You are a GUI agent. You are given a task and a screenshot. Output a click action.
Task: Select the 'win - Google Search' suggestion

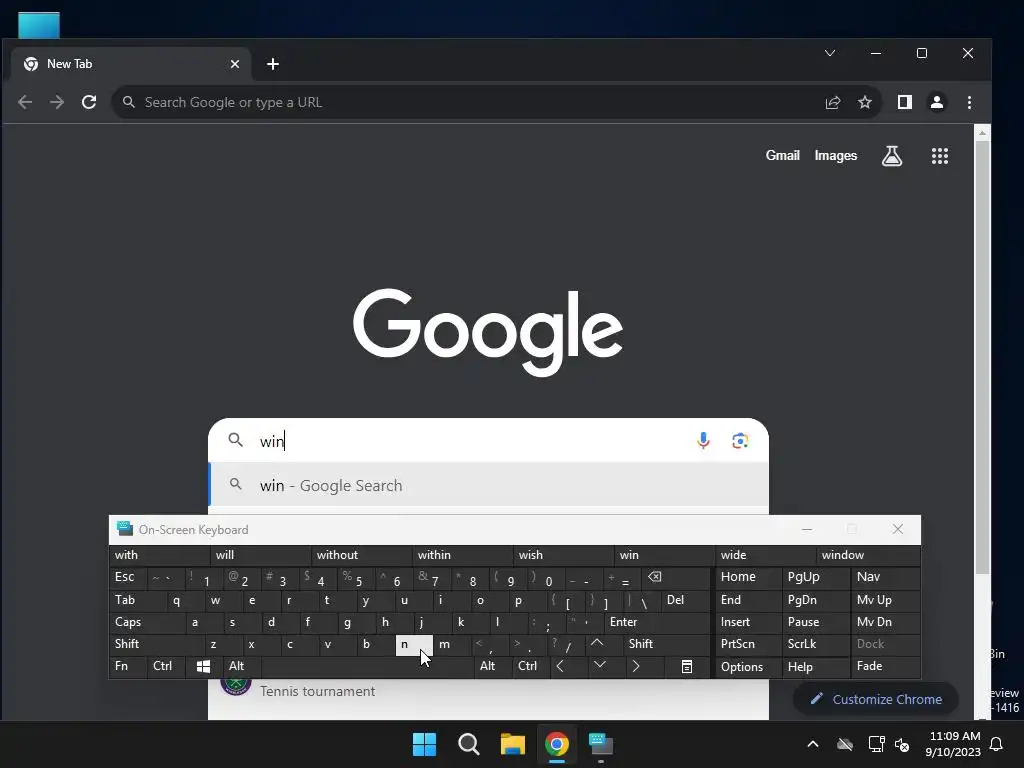pos(488,485)
